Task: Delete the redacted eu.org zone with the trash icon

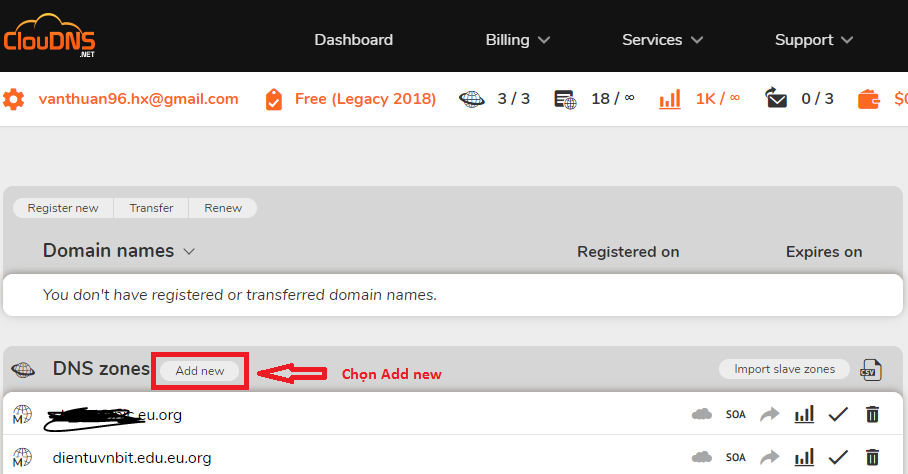Action: pos(872,414)
